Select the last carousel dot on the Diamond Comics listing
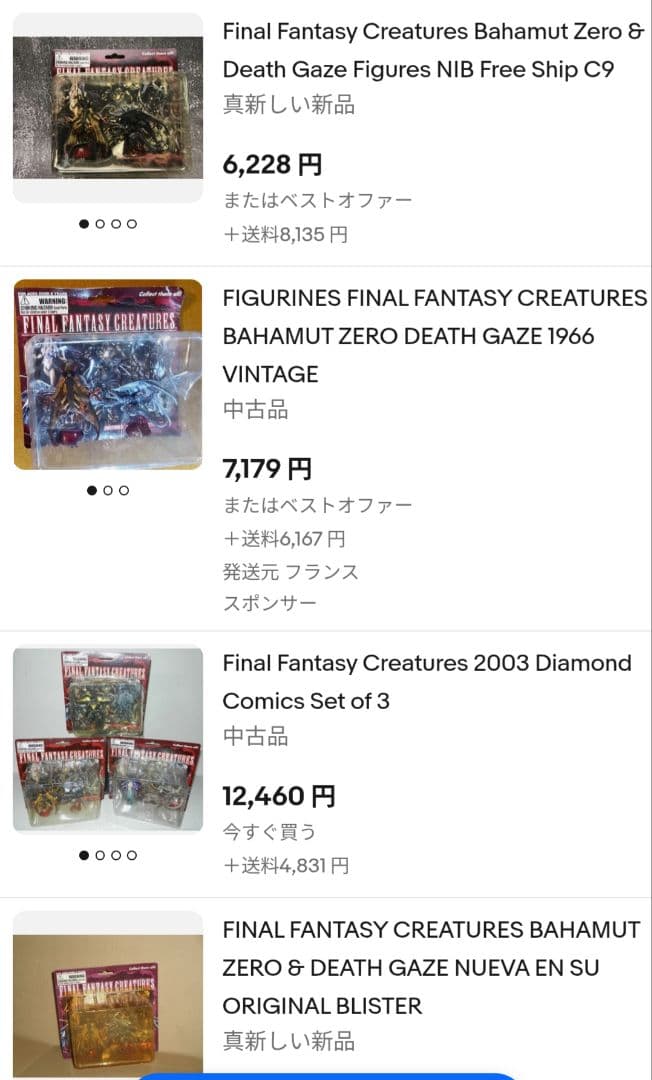Image resolution: width=652 pixels, height=1080 pixels. point(131,855)
